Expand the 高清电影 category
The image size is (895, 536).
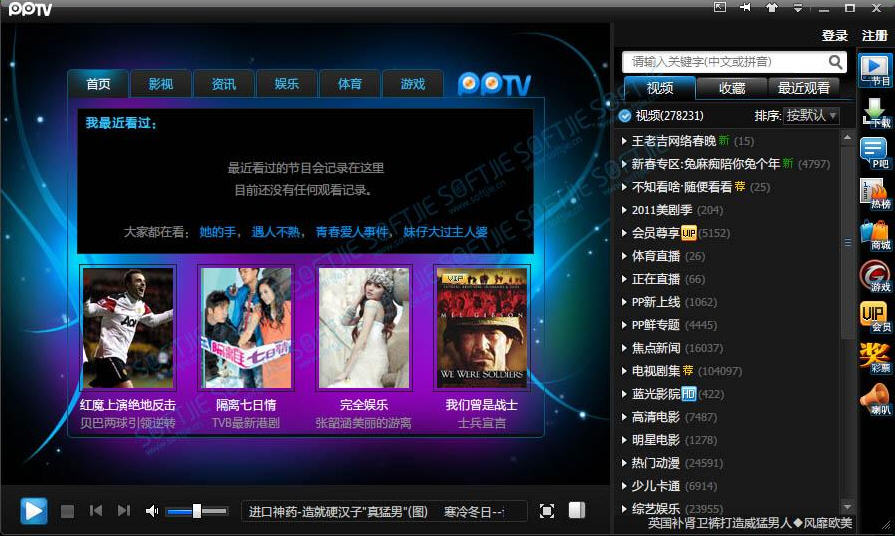pyautogui.click(x=623, y=417)
